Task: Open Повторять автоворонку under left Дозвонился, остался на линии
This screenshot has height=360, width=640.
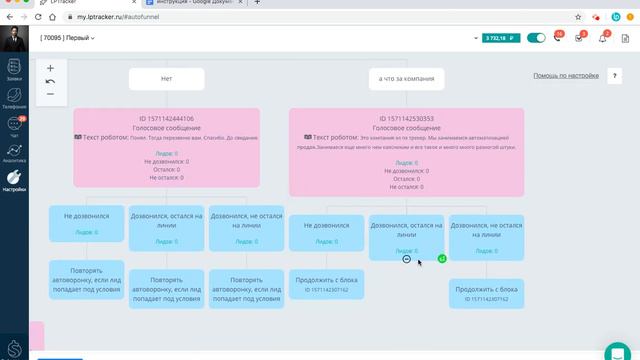Action: [x=167, y=289]
